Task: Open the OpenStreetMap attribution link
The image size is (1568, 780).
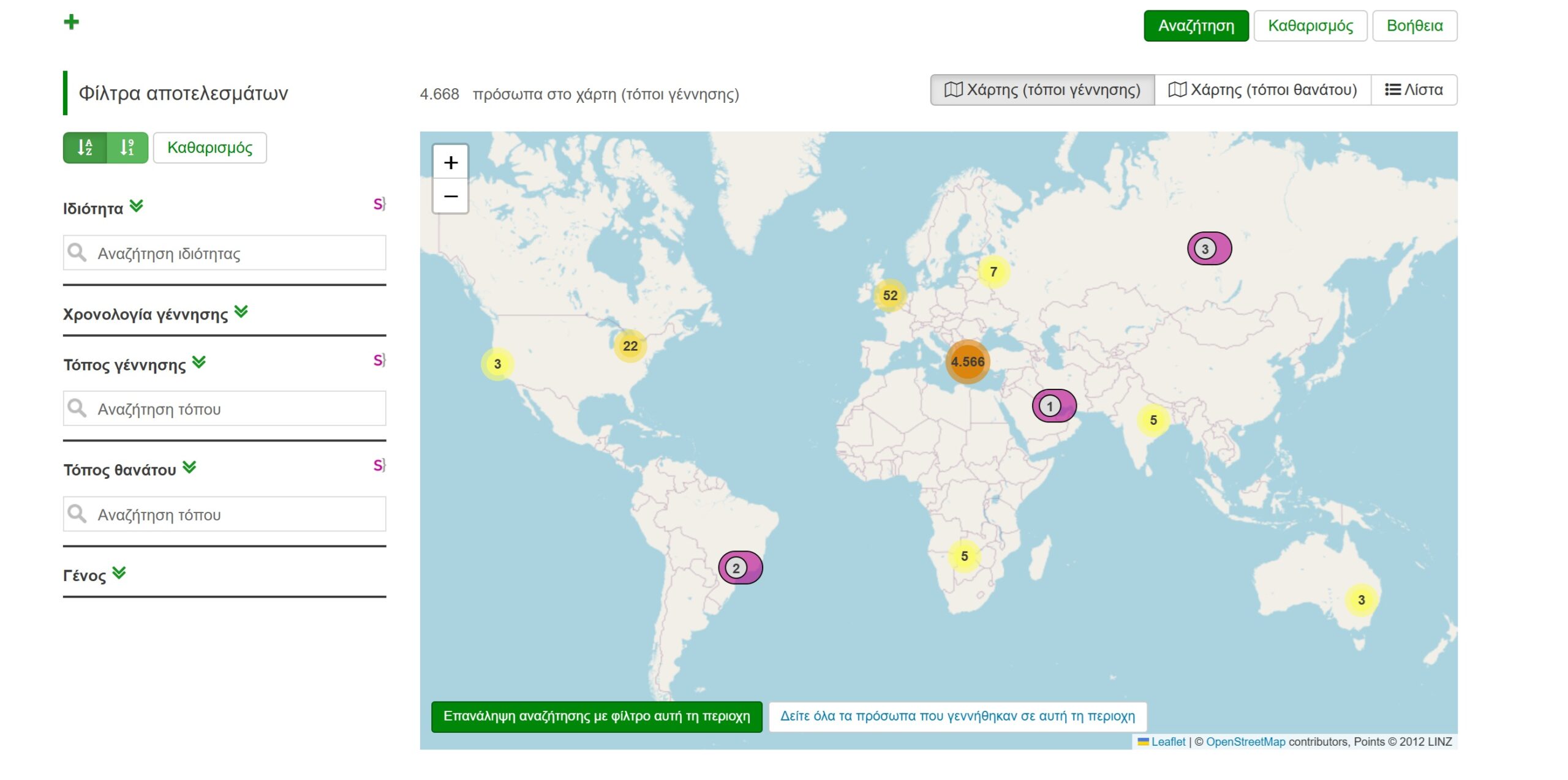Action: [x=1245, y=741]
